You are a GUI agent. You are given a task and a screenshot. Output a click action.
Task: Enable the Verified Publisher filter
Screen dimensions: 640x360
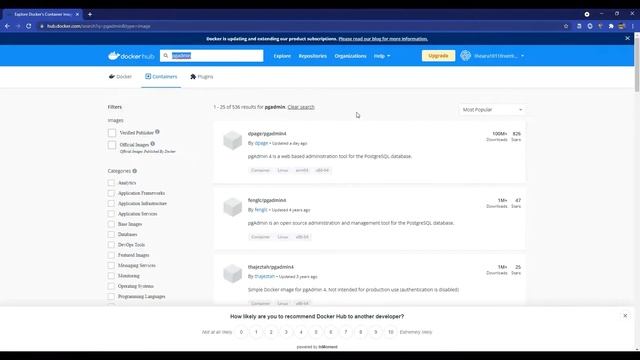click(112, 133)
